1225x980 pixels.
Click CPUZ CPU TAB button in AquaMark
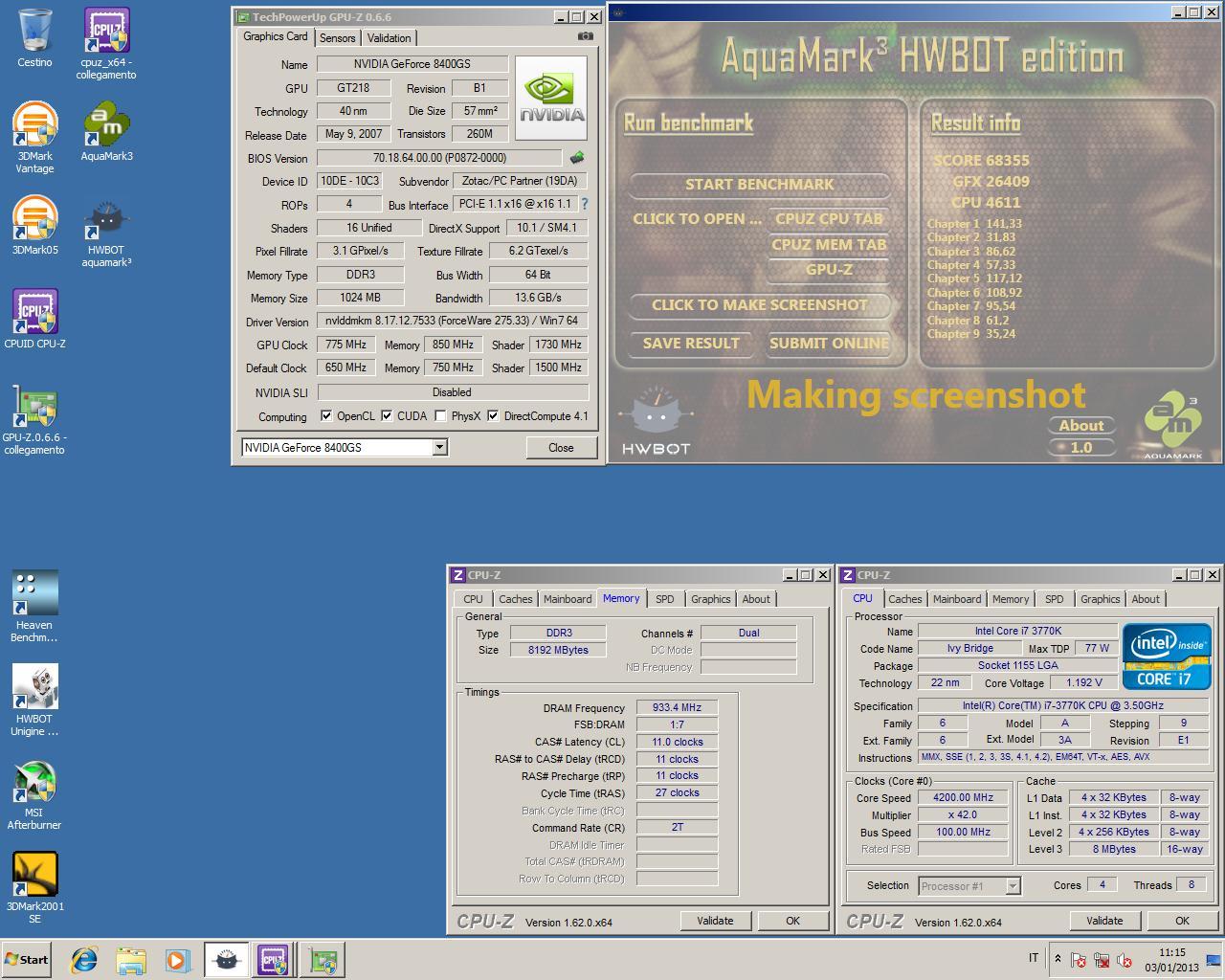[829, 219]
